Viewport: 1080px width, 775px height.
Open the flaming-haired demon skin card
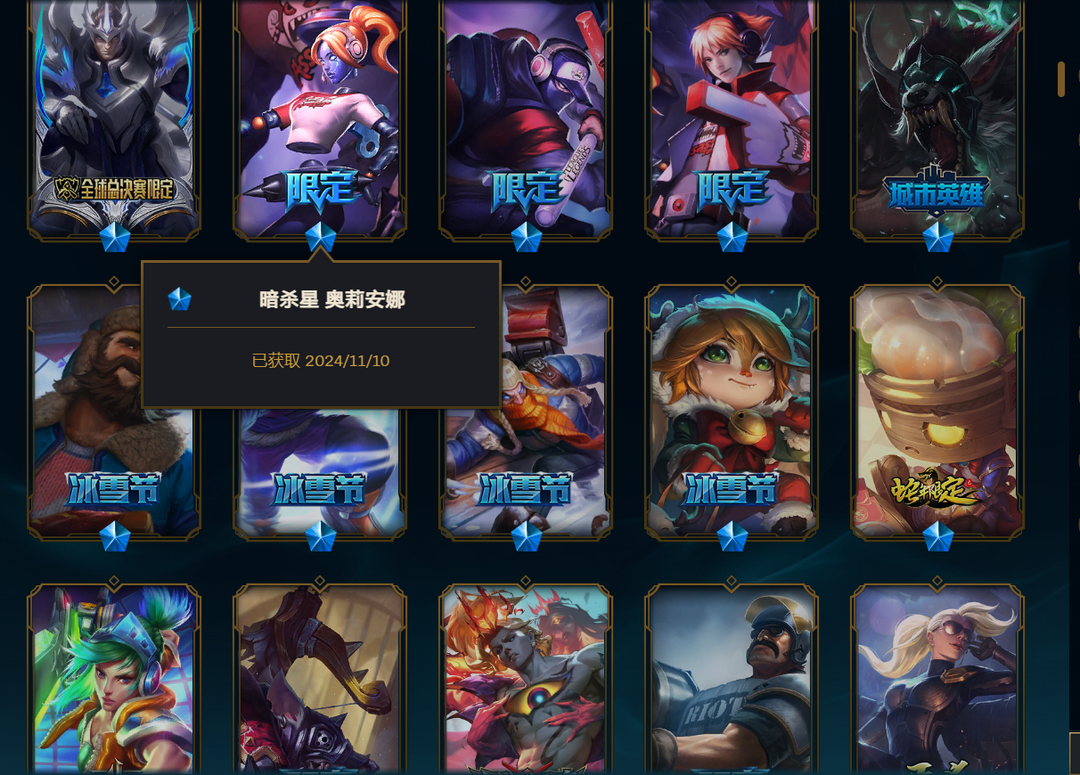pos(526,679)
